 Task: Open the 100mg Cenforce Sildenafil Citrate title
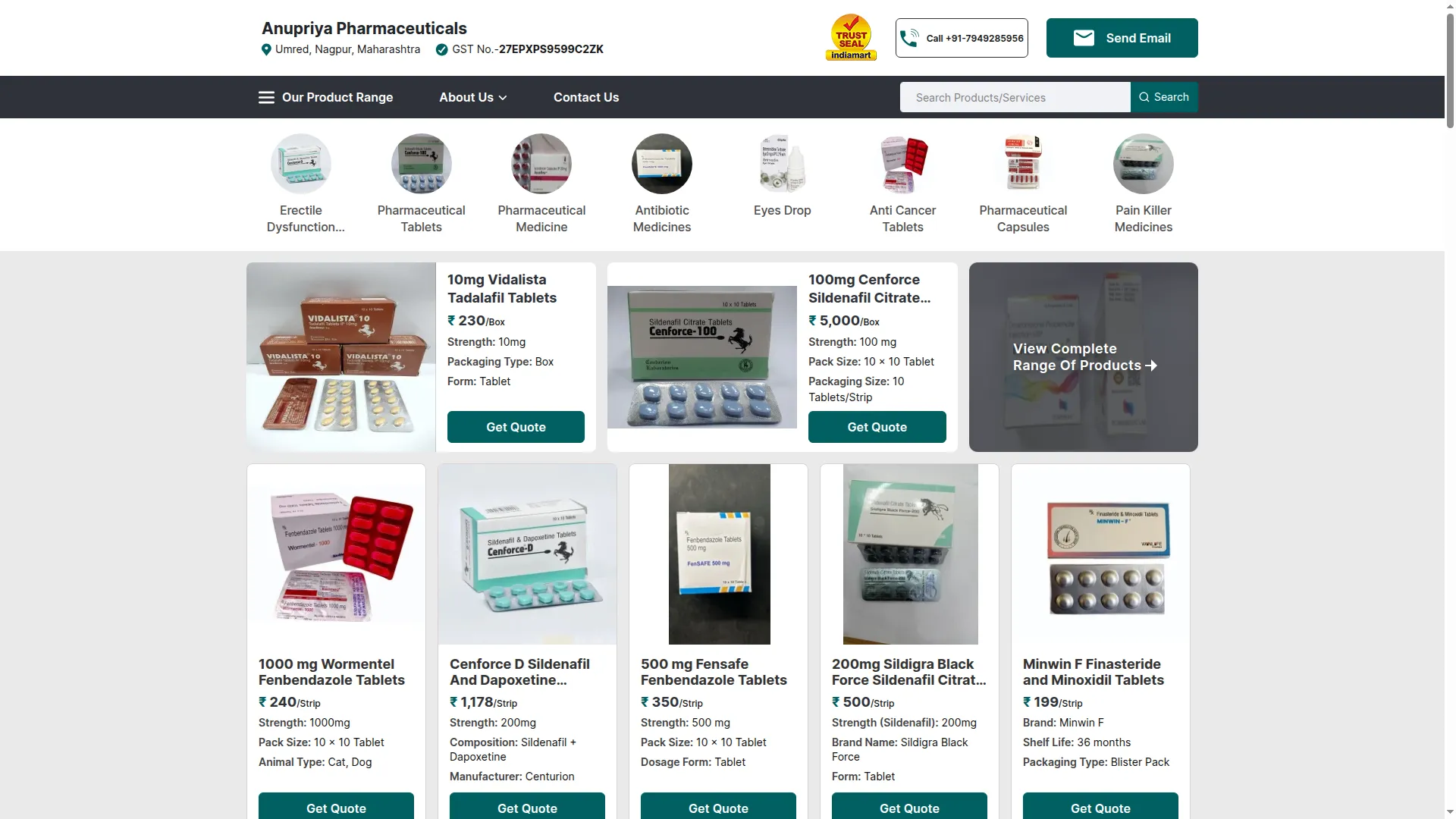(869, 289)
